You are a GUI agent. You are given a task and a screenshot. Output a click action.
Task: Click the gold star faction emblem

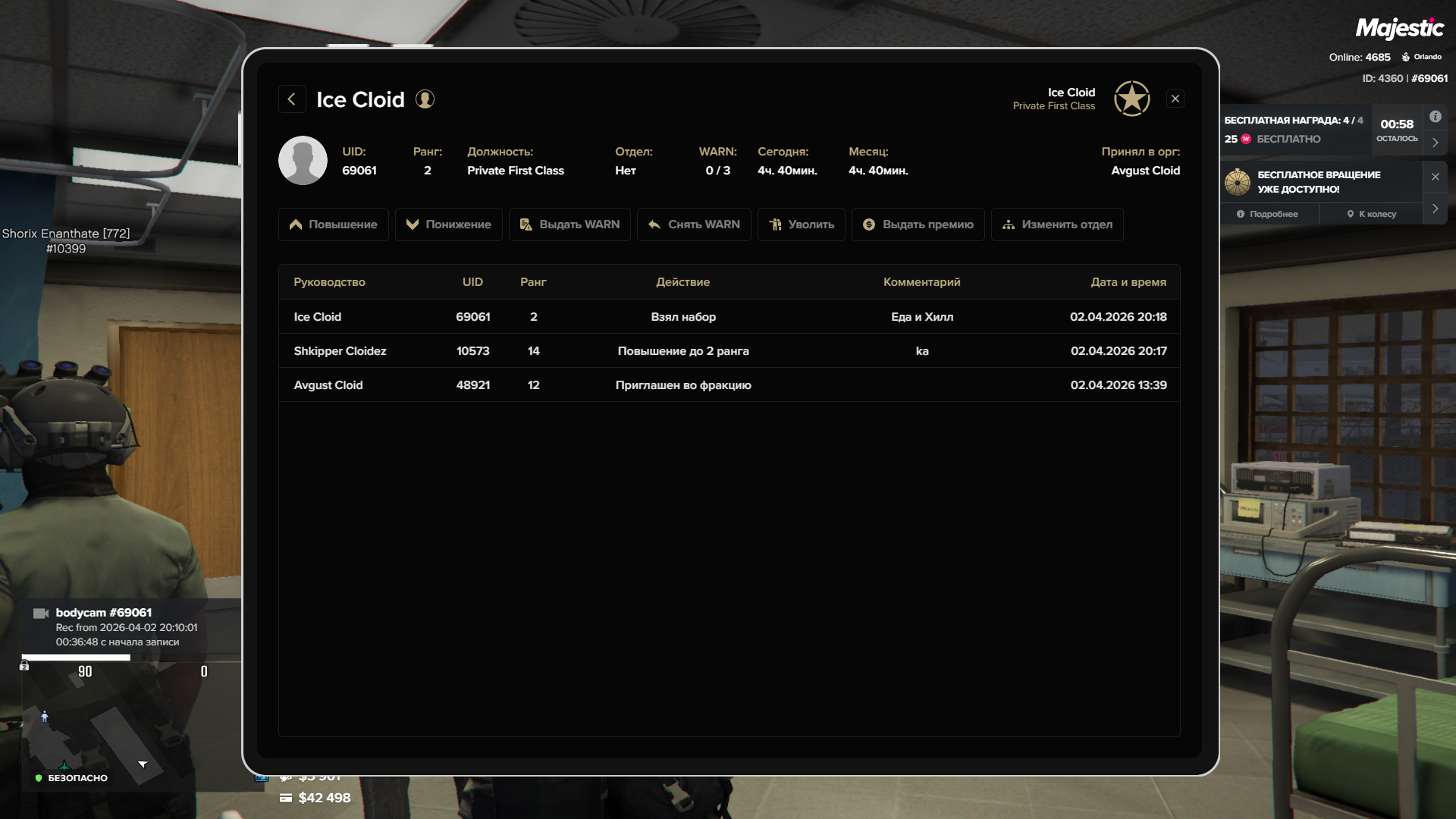[x=1131, y=99]
